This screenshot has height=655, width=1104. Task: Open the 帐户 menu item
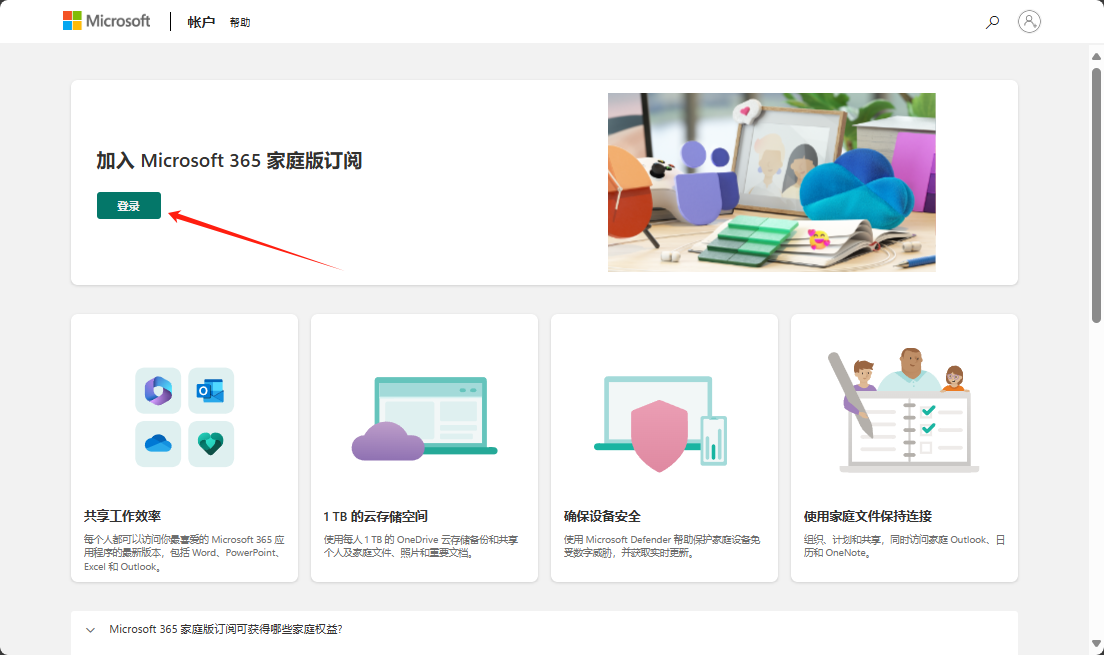coord(201,21)
